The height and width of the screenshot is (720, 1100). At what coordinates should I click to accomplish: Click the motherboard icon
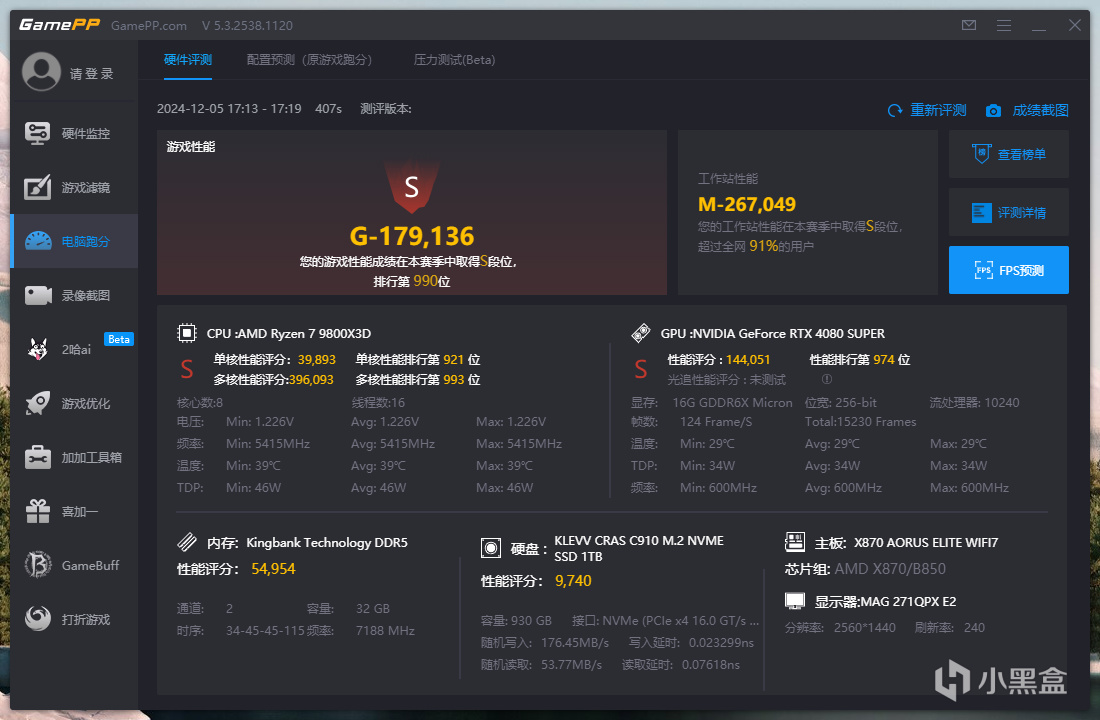click(x=795, y=542)
